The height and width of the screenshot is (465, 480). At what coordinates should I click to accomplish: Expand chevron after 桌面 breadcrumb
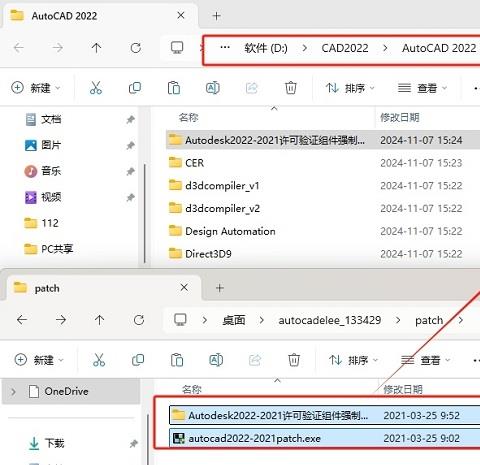click(x=262, y=320)
